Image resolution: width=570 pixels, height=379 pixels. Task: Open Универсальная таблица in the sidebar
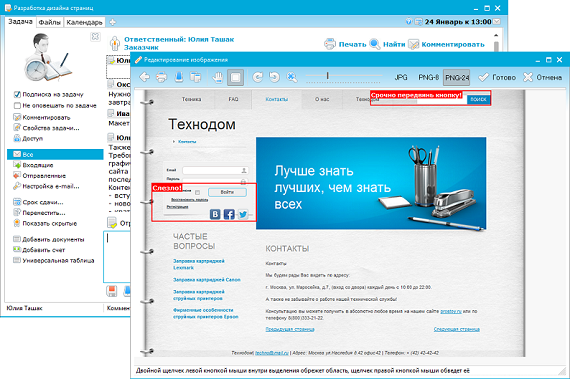[x=54, y=261]
